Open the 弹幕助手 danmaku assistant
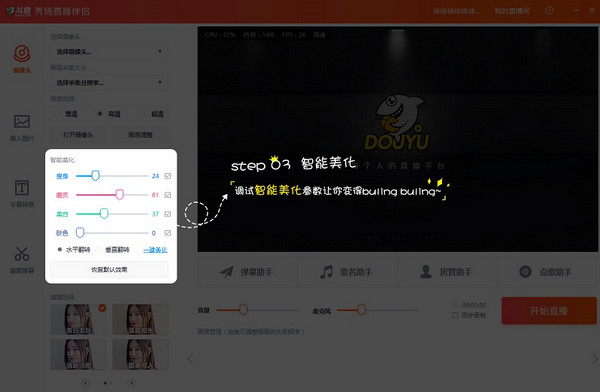The image size is (600, 392). coord(247,272)
